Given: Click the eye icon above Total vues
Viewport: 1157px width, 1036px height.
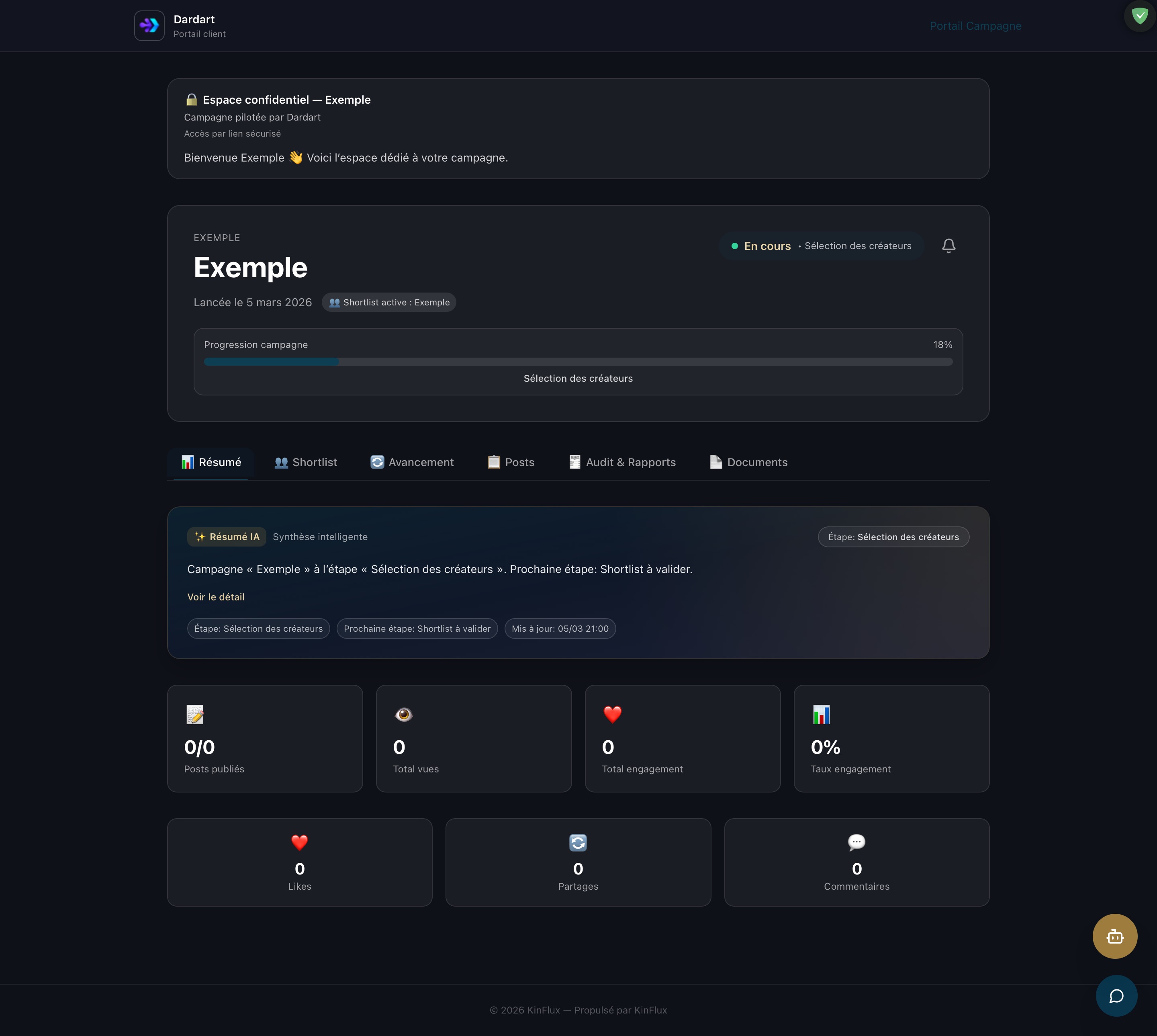Looking at the screenshot, I should pos(403,715).
